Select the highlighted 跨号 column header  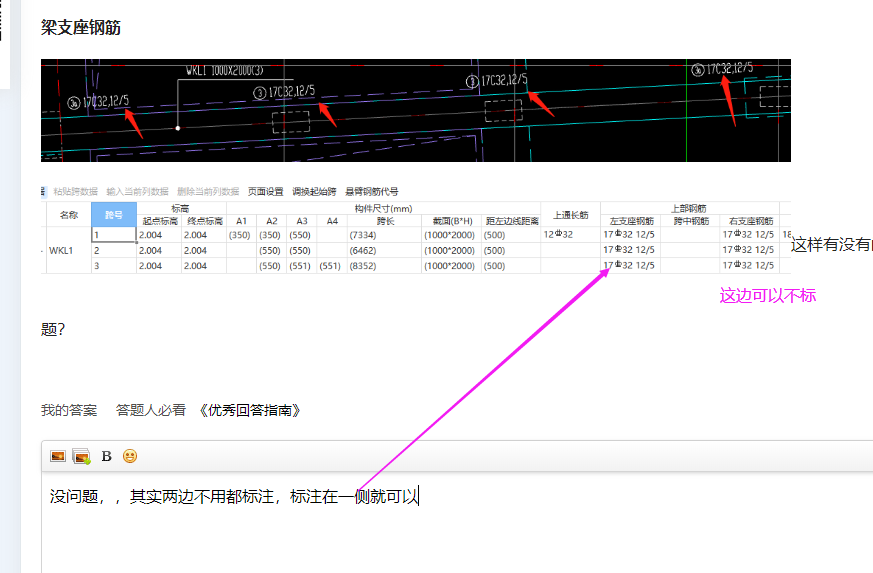pyautogui.click(x=114, y=214)
